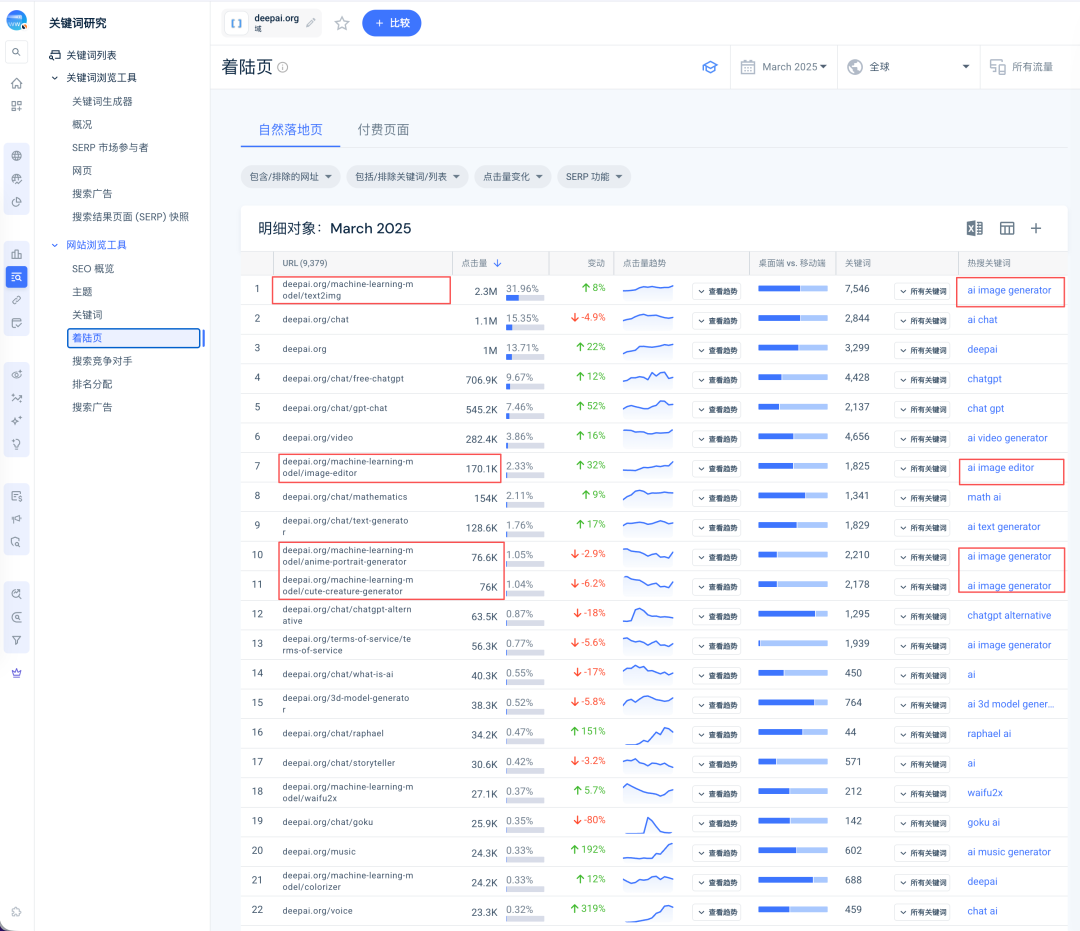This screenshot has height=931, width=1080.
Task: Open the SERP 功能 filter dropdown
Action: (x=594, y=177)
